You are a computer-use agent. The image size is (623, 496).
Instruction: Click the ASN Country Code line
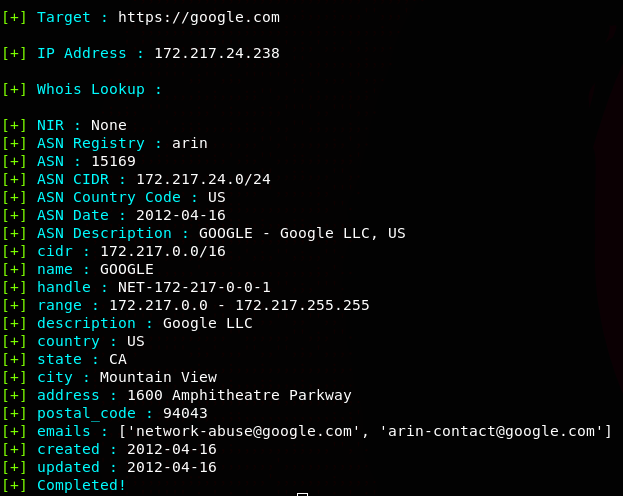[x=130, y=197]
